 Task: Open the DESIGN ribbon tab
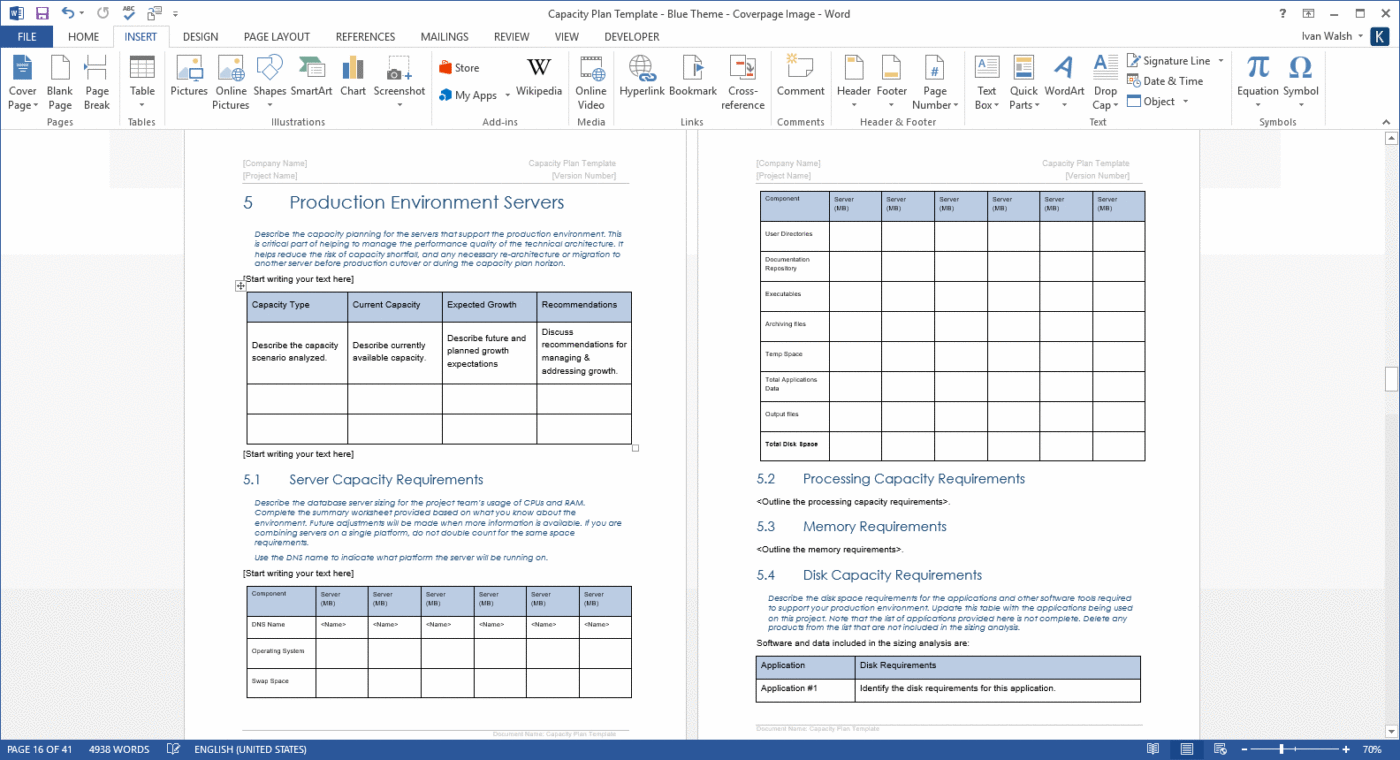coord(200,36)
